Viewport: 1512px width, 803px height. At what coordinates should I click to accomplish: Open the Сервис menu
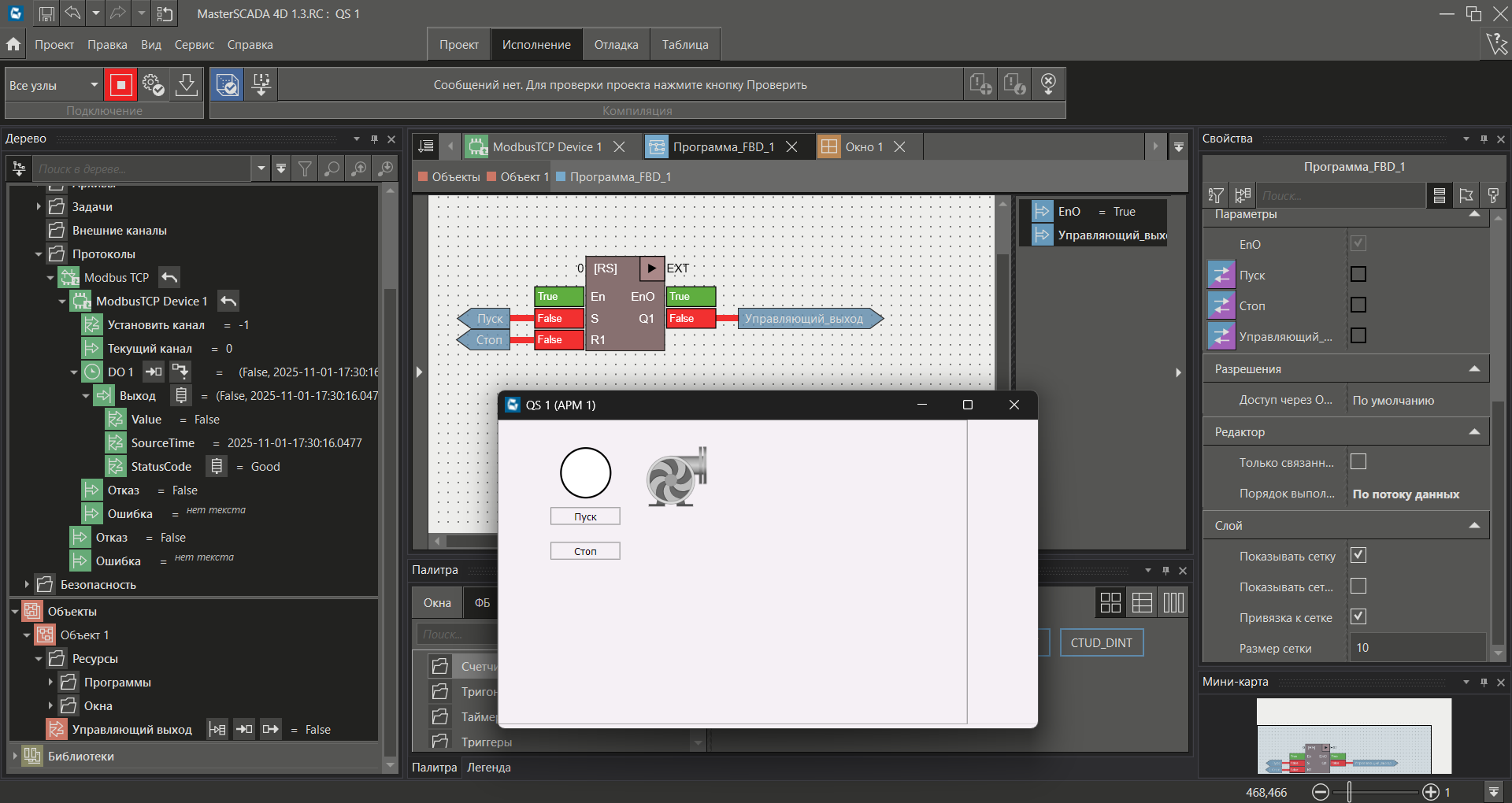[194, 45]
